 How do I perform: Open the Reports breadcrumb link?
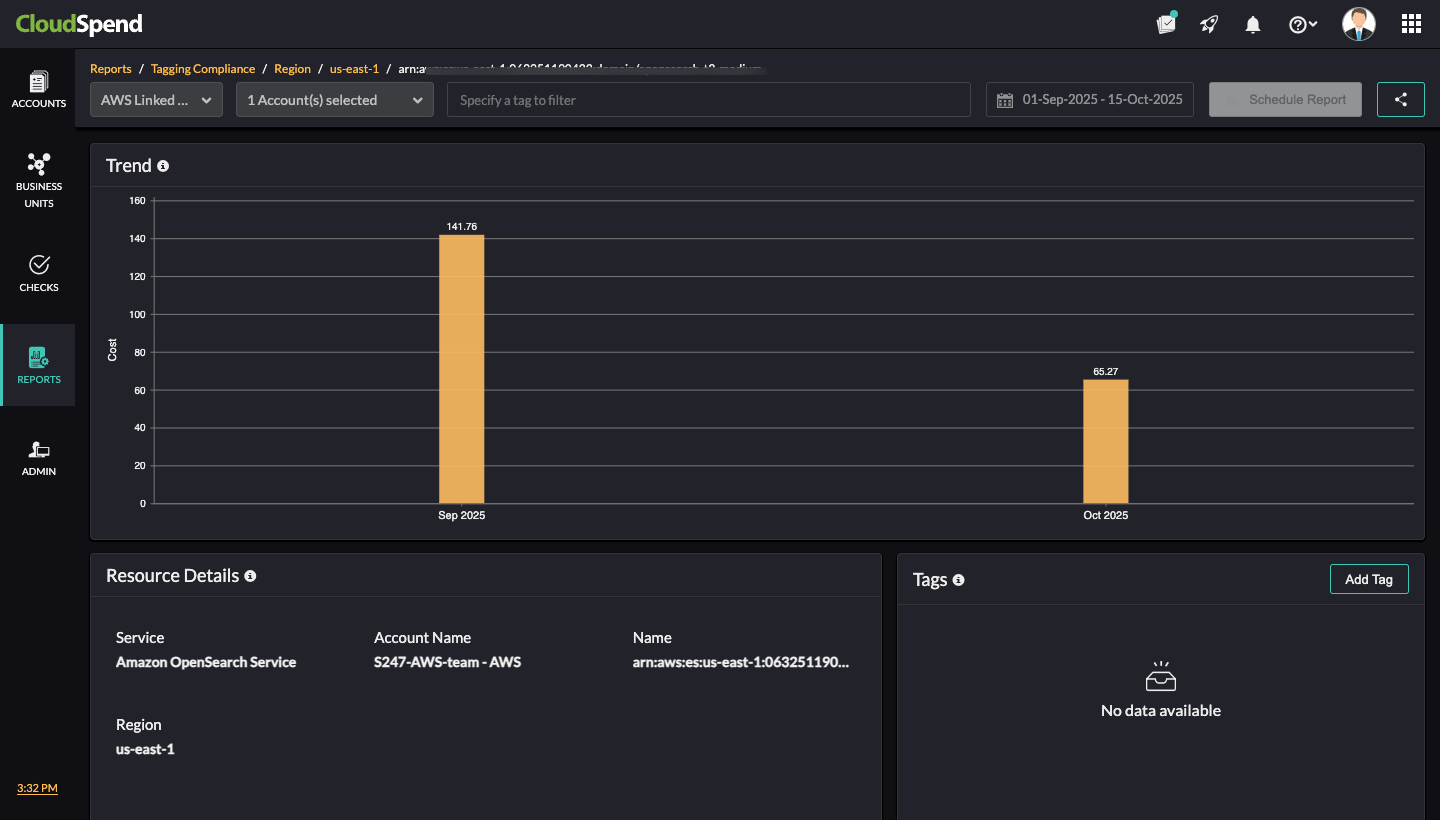tap(110, 68)
